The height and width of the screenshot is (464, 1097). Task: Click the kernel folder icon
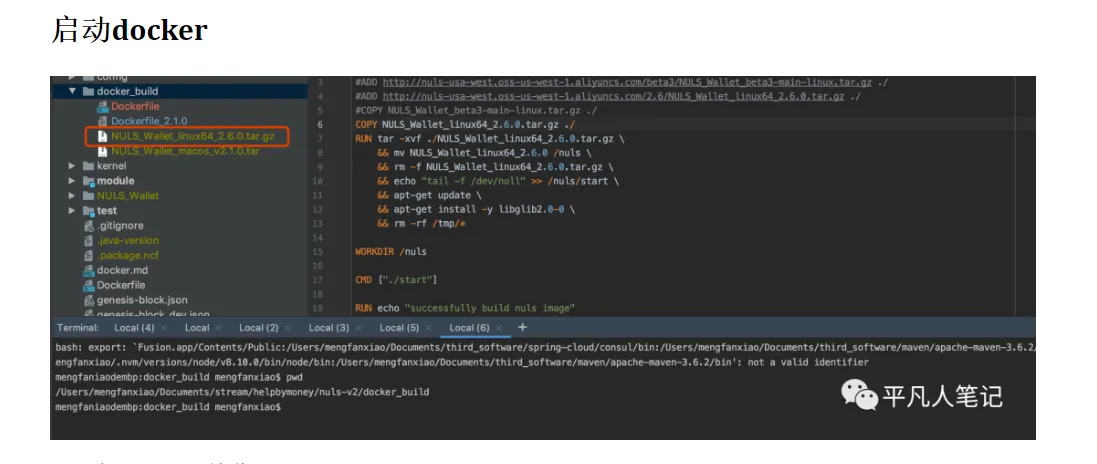click(x=88, y=166)
